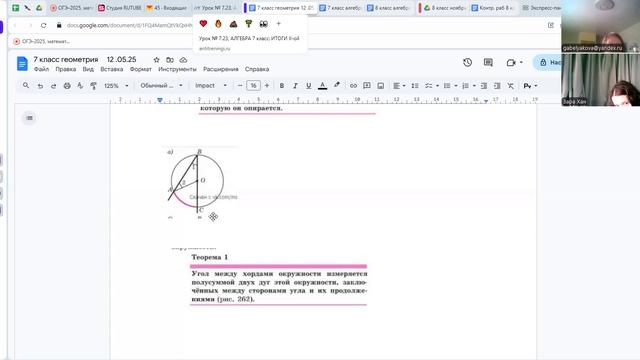Print the document using printer icon

tap(67, 86)
